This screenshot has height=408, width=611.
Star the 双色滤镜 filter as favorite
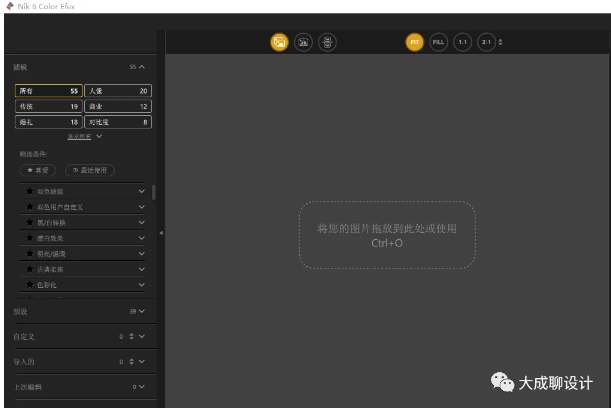point(30,191)
